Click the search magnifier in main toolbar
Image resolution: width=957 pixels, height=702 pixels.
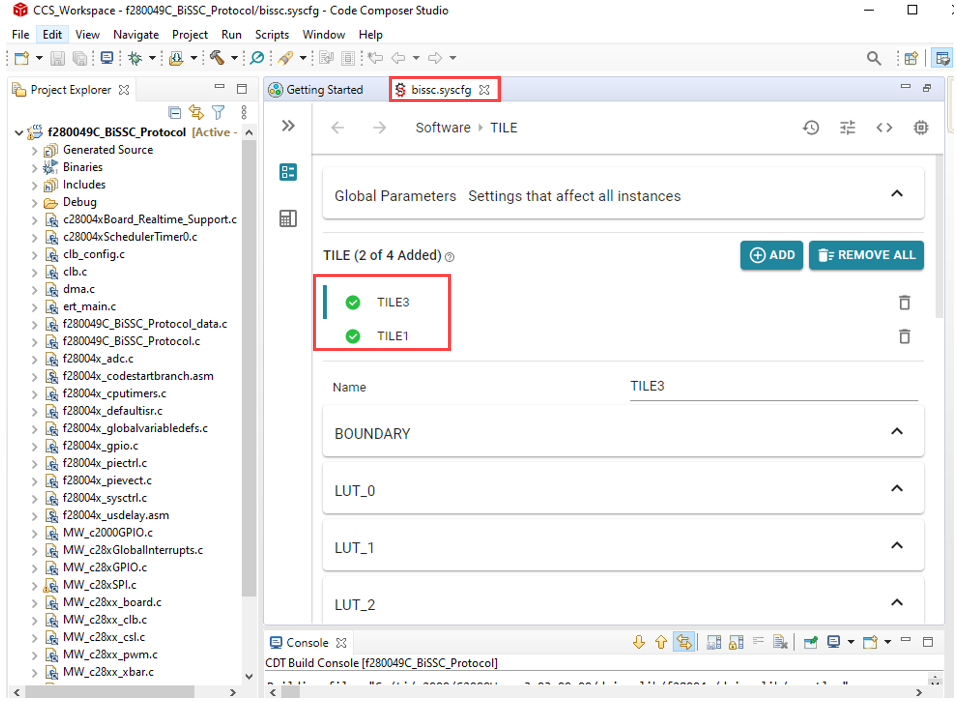874,58
